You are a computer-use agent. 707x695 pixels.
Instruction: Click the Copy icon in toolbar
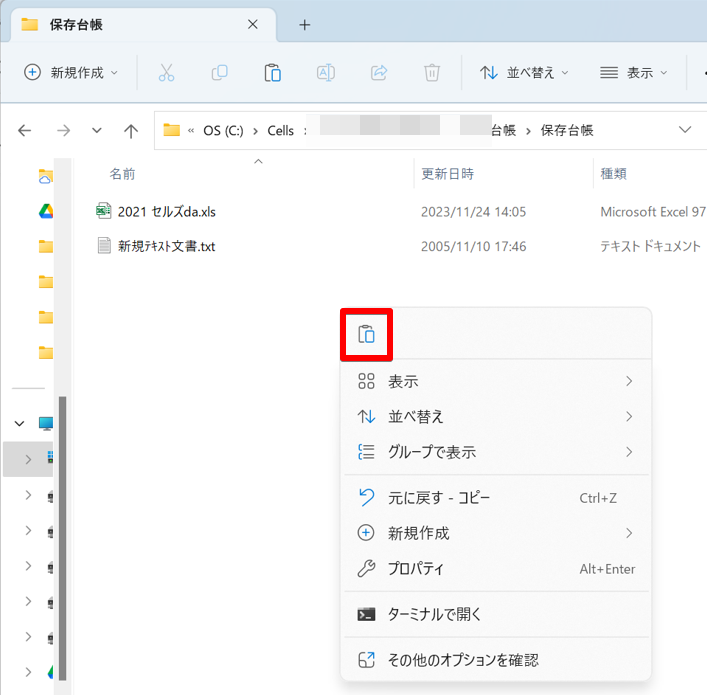[x=220, y=73]
